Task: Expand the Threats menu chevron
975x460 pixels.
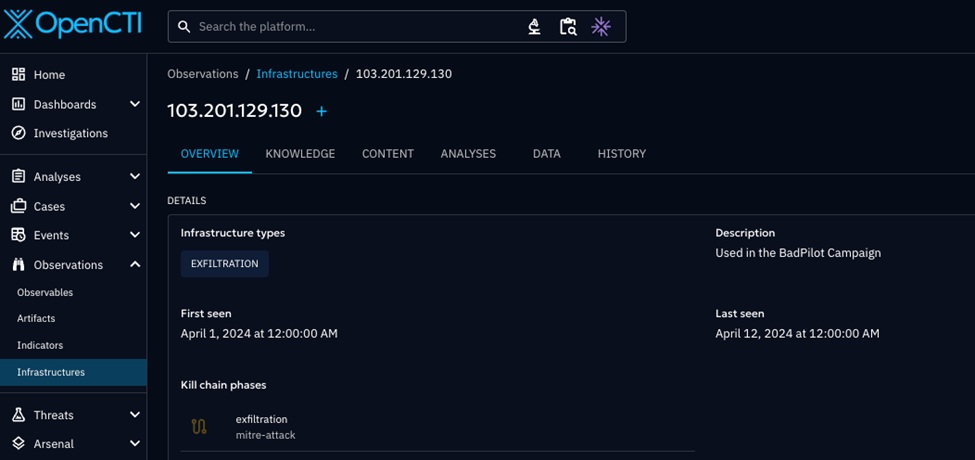Action: click(x=135, y=415)
